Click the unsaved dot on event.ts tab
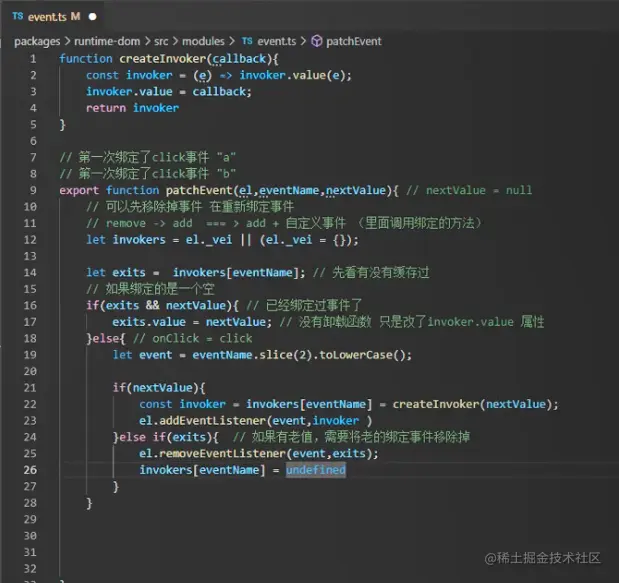 click(x=93, y=17)
